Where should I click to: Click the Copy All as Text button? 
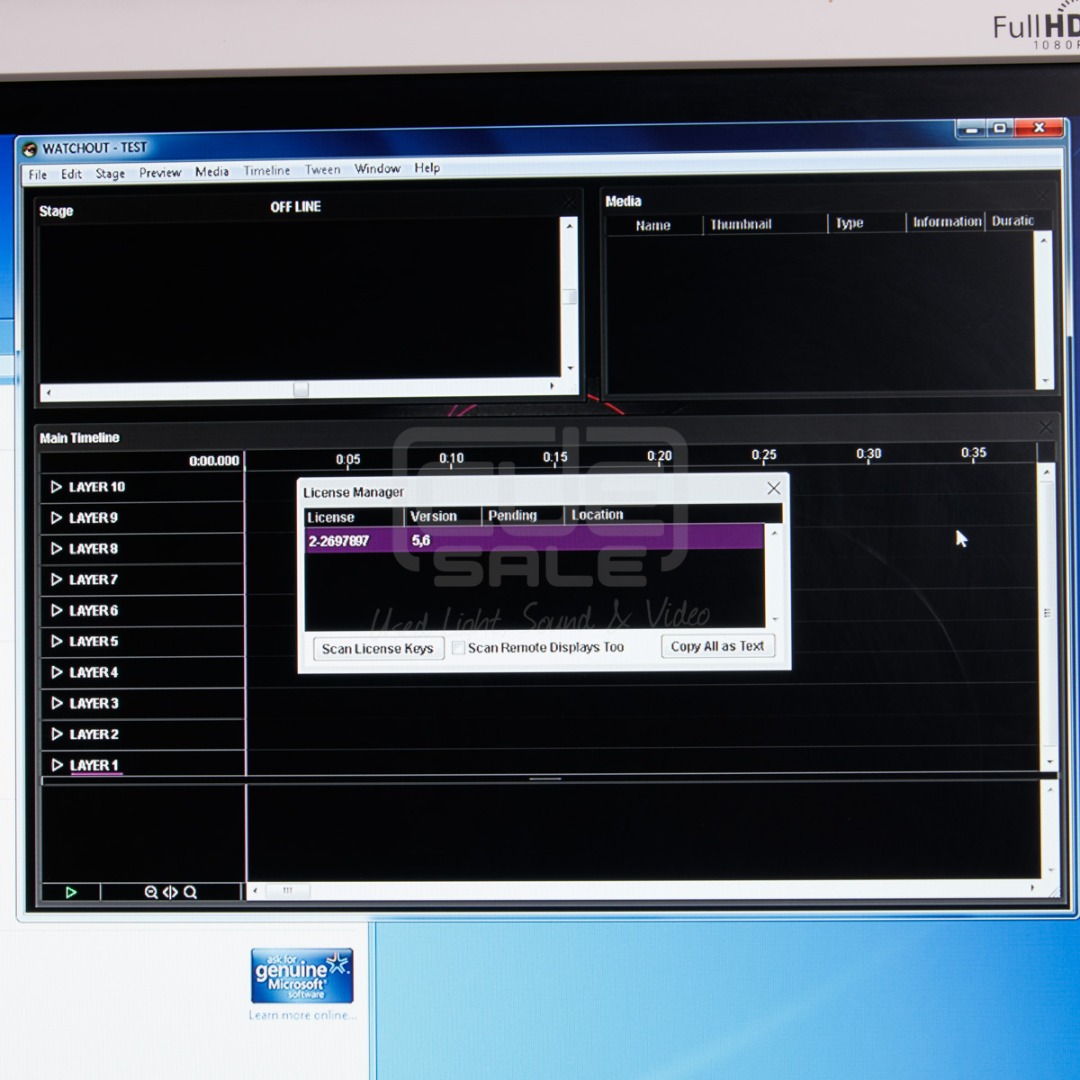(718, 646)
